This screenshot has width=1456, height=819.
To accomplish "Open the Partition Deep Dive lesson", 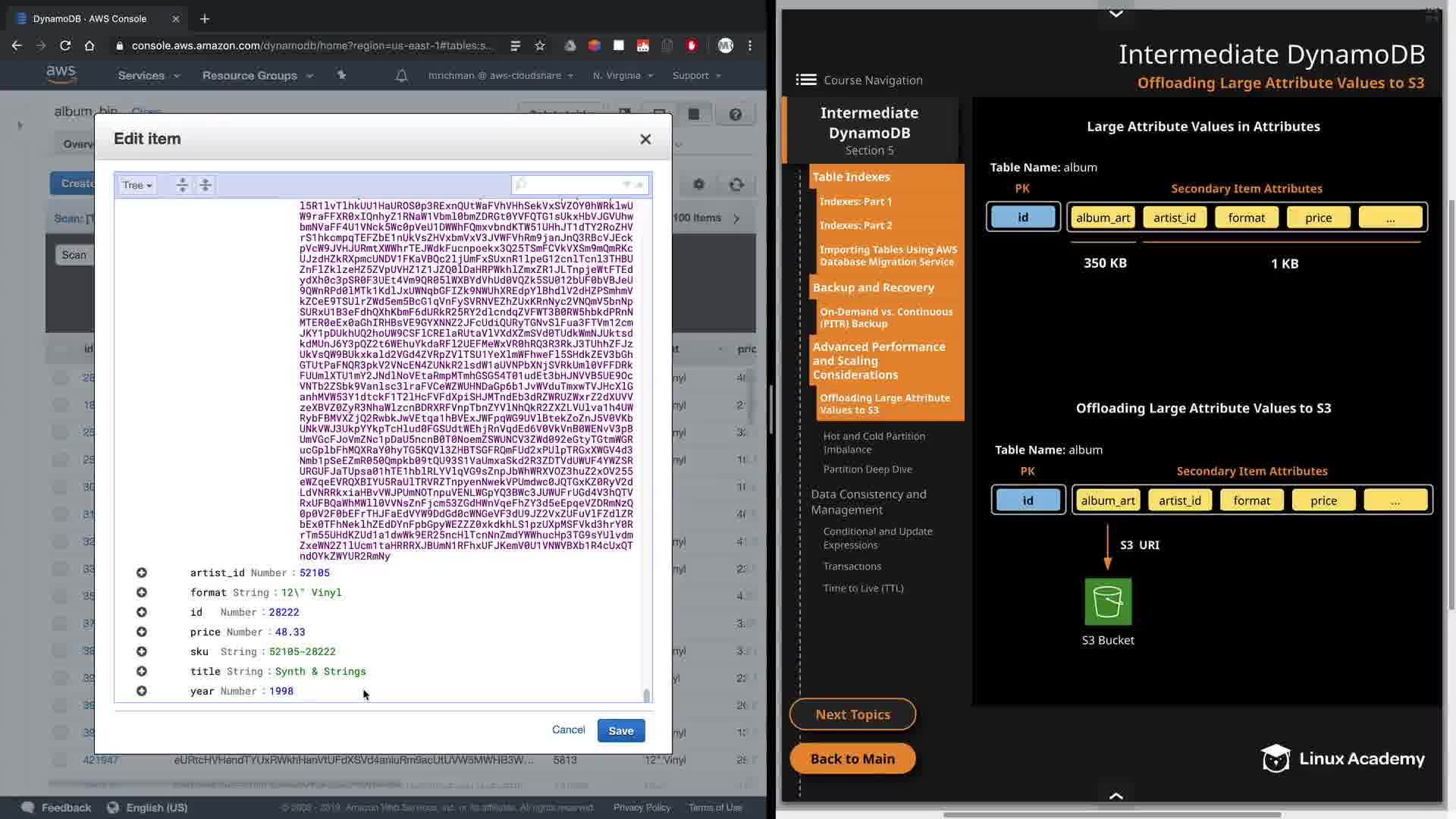I will [x=868, y=469].
